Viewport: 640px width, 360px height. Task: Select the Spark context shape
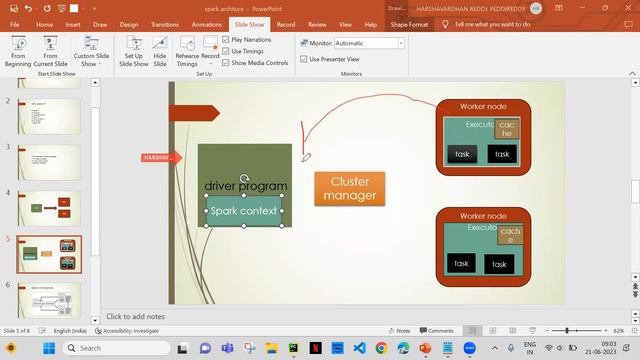[x=244, y=211]
